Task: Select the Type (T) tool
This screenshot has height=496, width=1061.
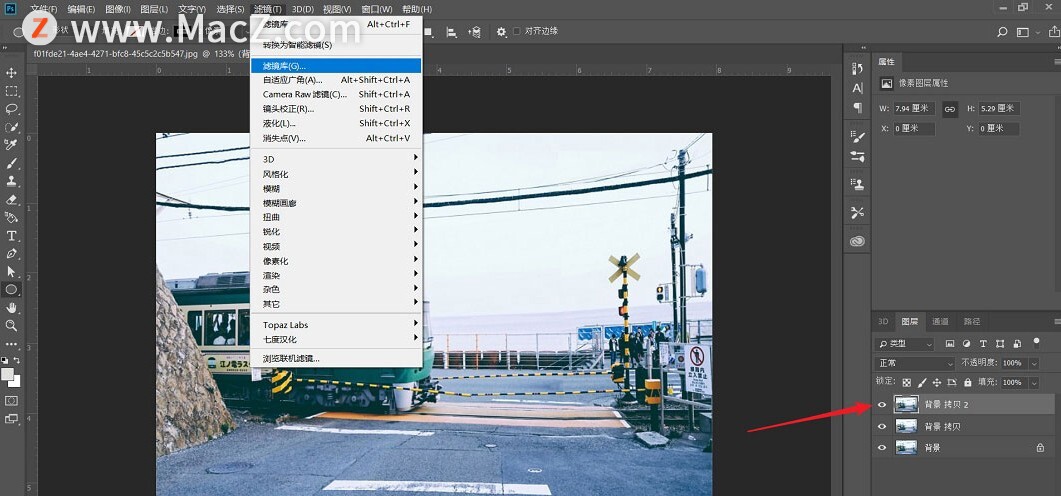Action: click(12, 236)
